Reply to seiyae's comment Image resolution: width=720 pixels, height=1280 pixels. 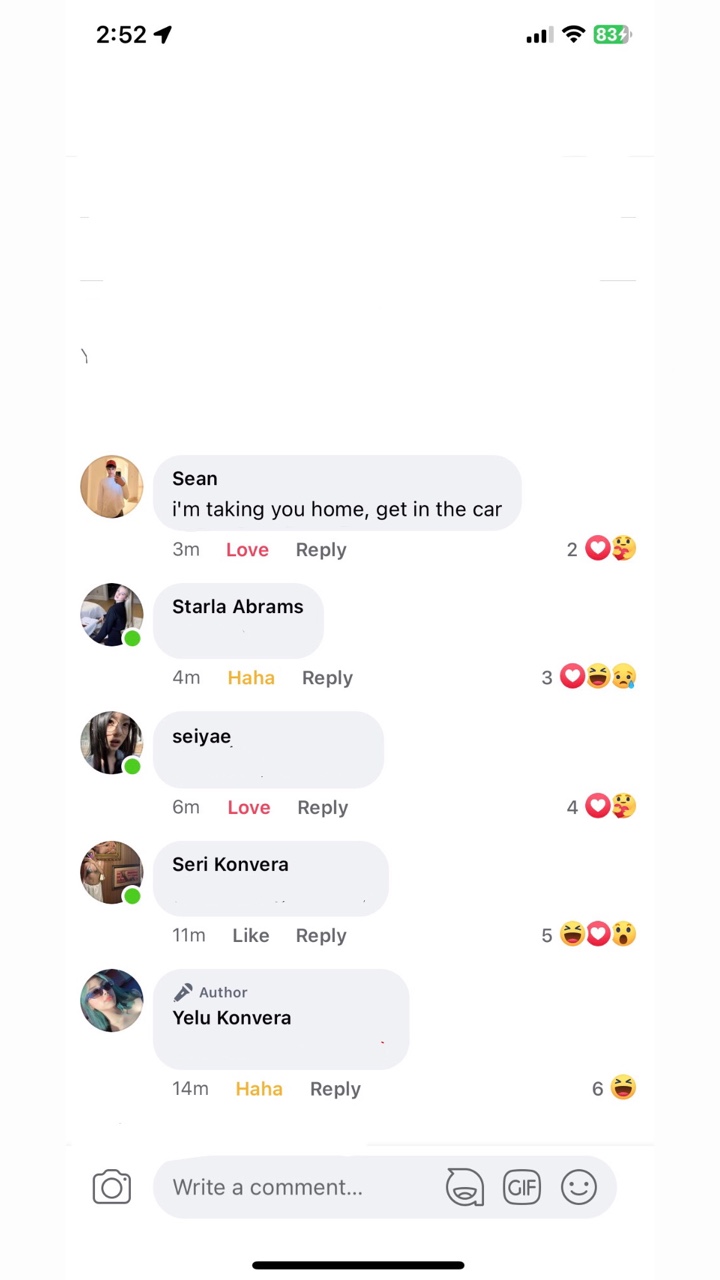point(323,808)
